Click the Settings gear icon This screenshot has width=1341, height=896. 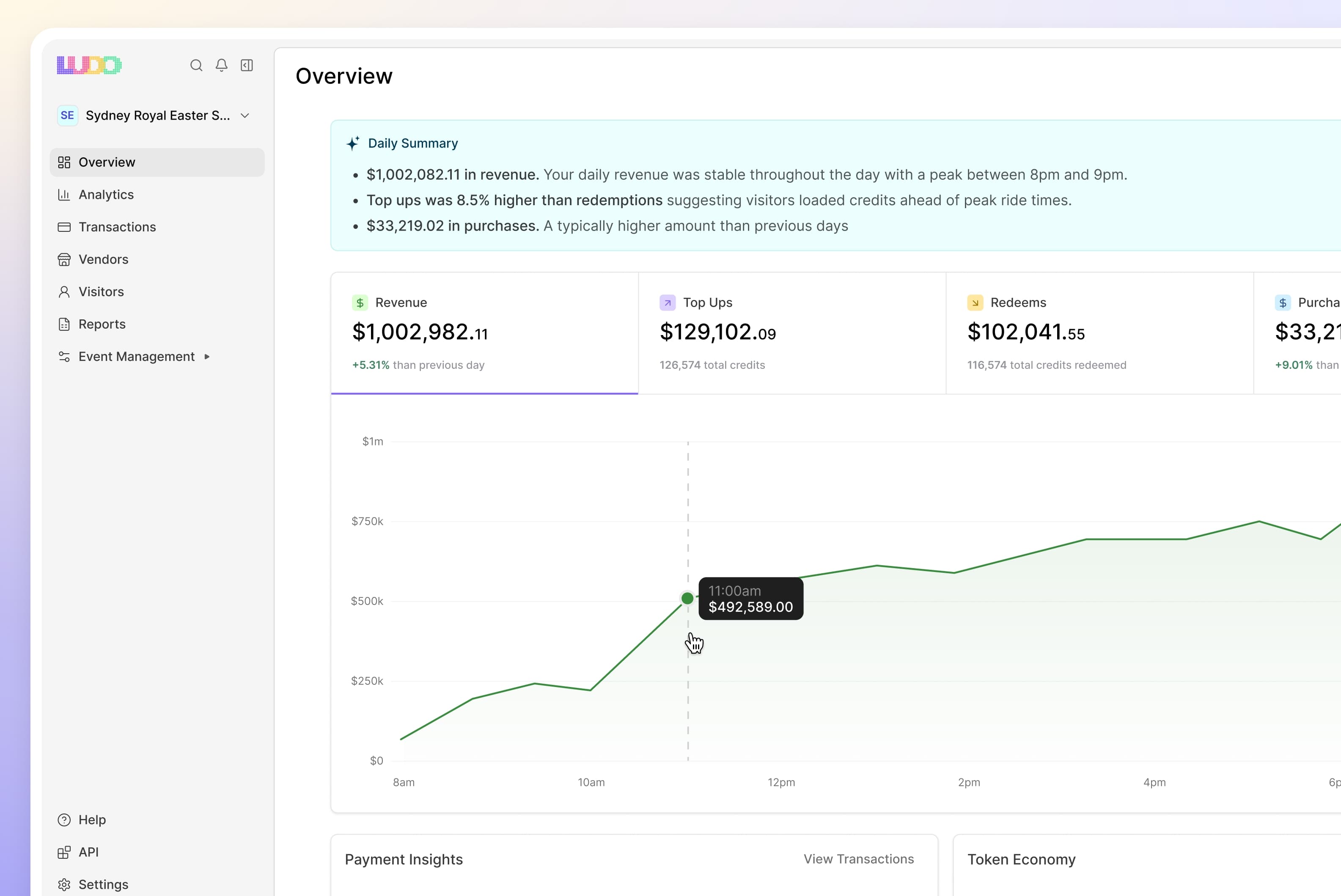[65, 884]
